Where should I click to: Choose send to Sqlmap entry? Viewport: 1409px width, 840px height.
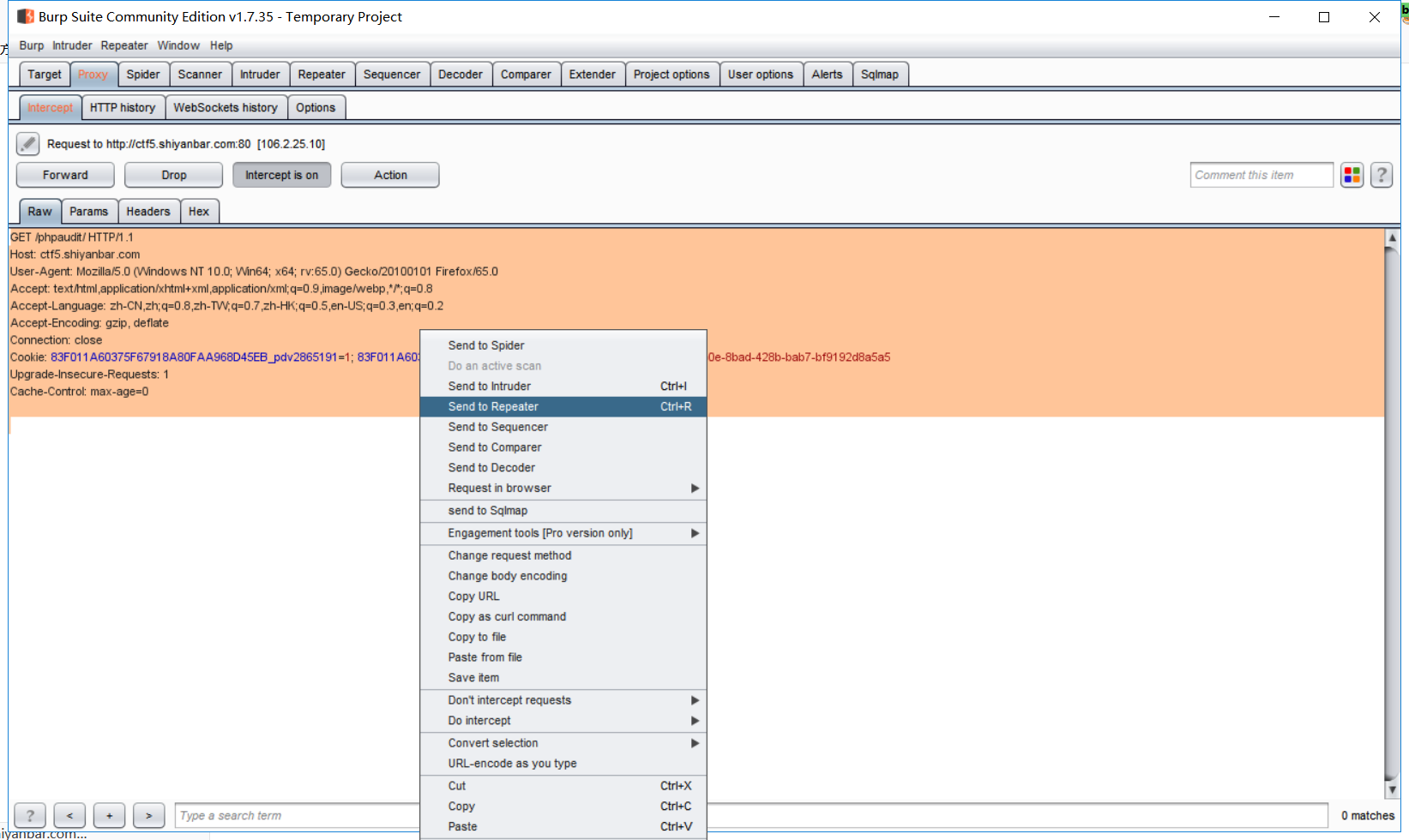pos(563,511)
